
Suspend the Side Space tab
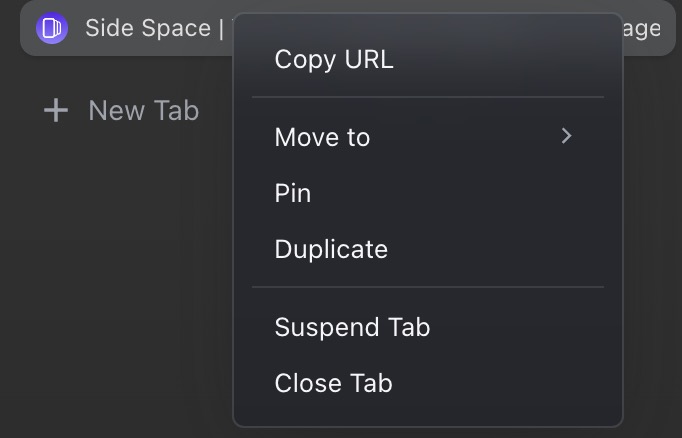pyautogui.click(x=352, y=327)
